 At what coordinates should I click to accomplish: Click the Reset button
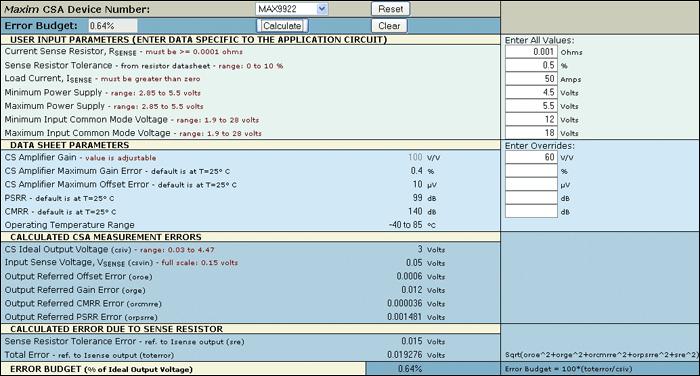point(390,9)
